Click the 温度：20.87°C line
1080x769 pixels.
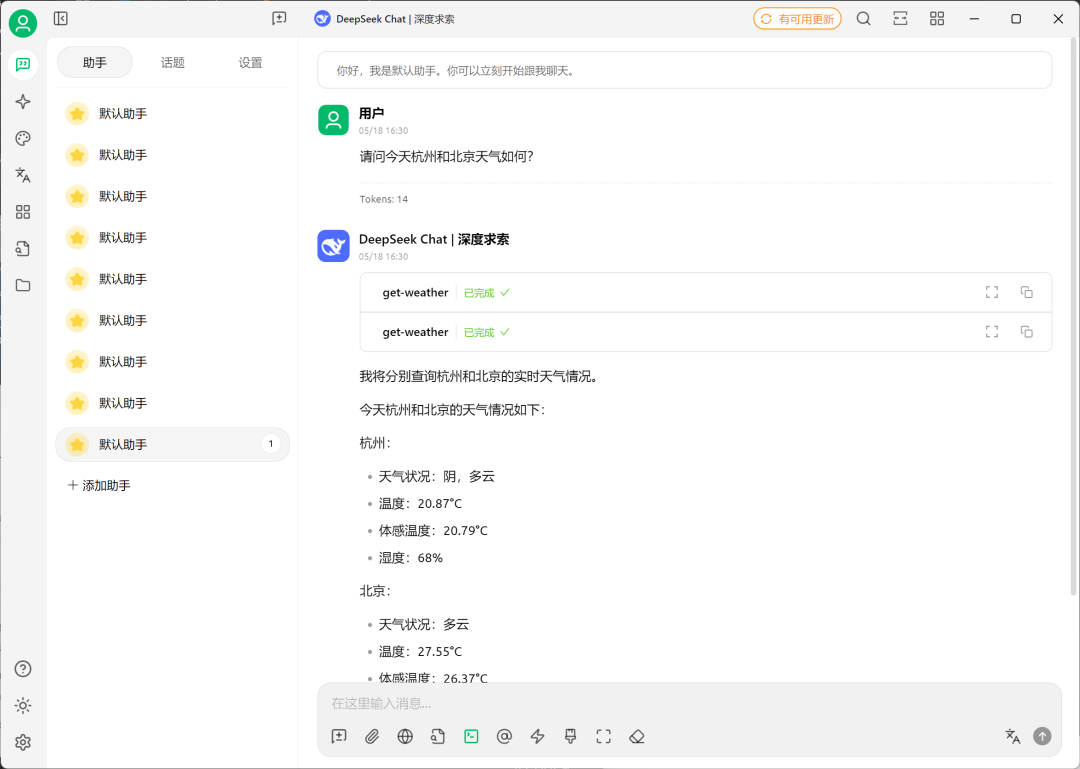(x=420, y=504)
